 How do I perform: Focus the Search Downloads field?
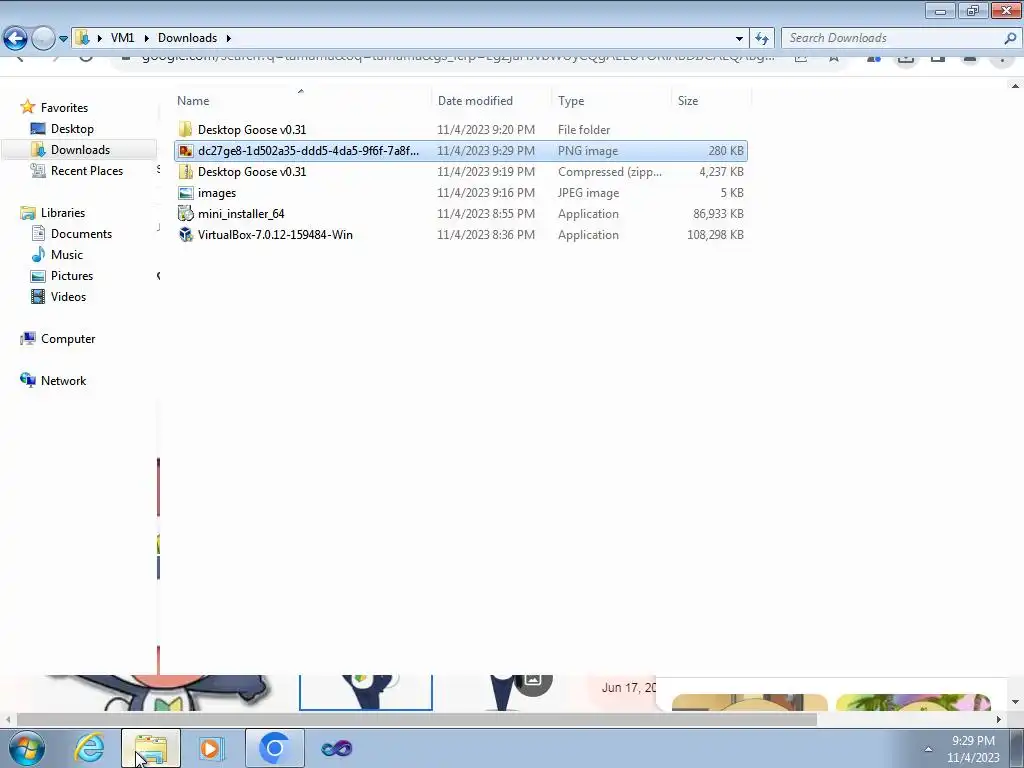pos(892,38)
